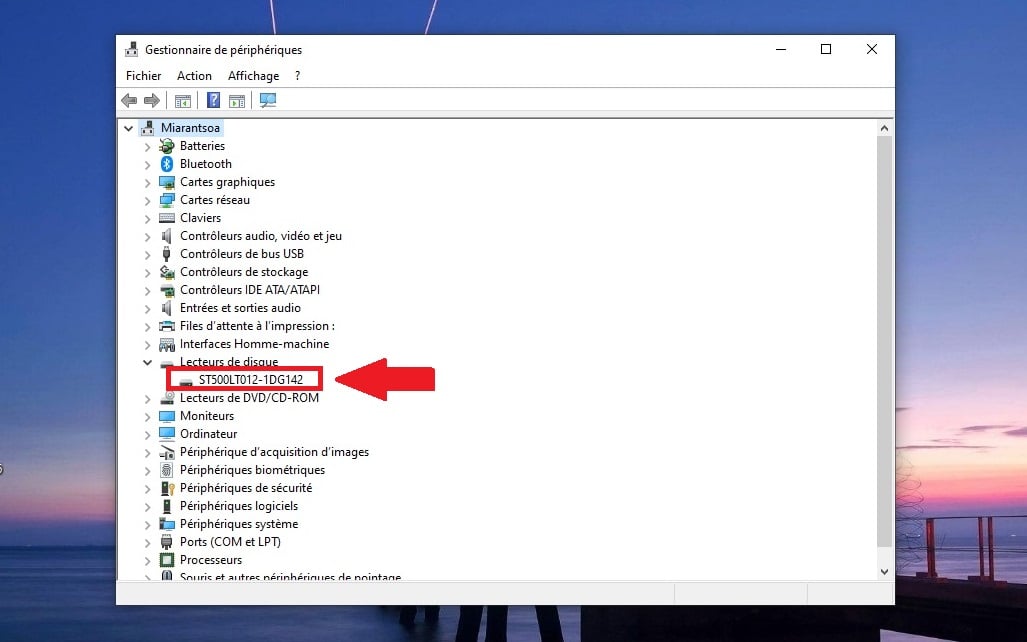
Task: Click the Help toolbar icon
Action: pos(213,100)
